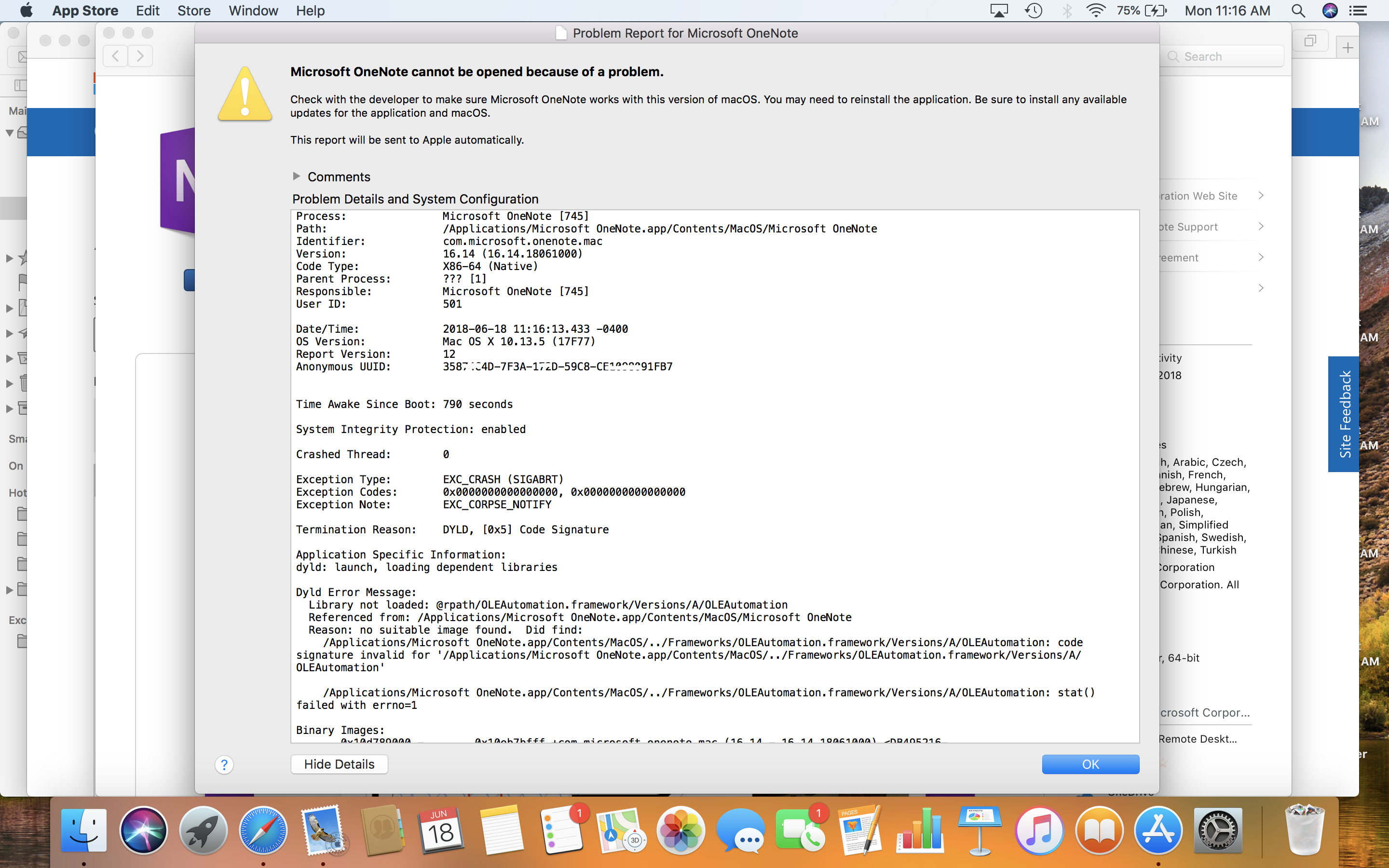
Task: Open Contacts book icon in Dock
Action: coord(383,831)
